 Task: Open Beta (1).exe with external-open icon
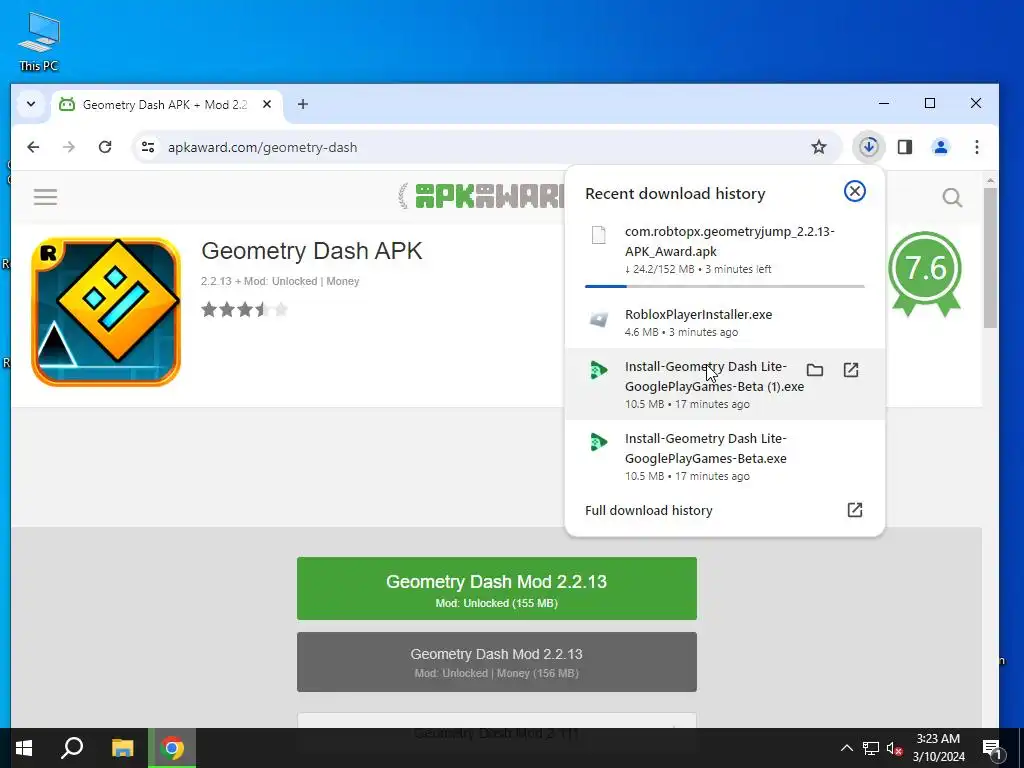850,370
